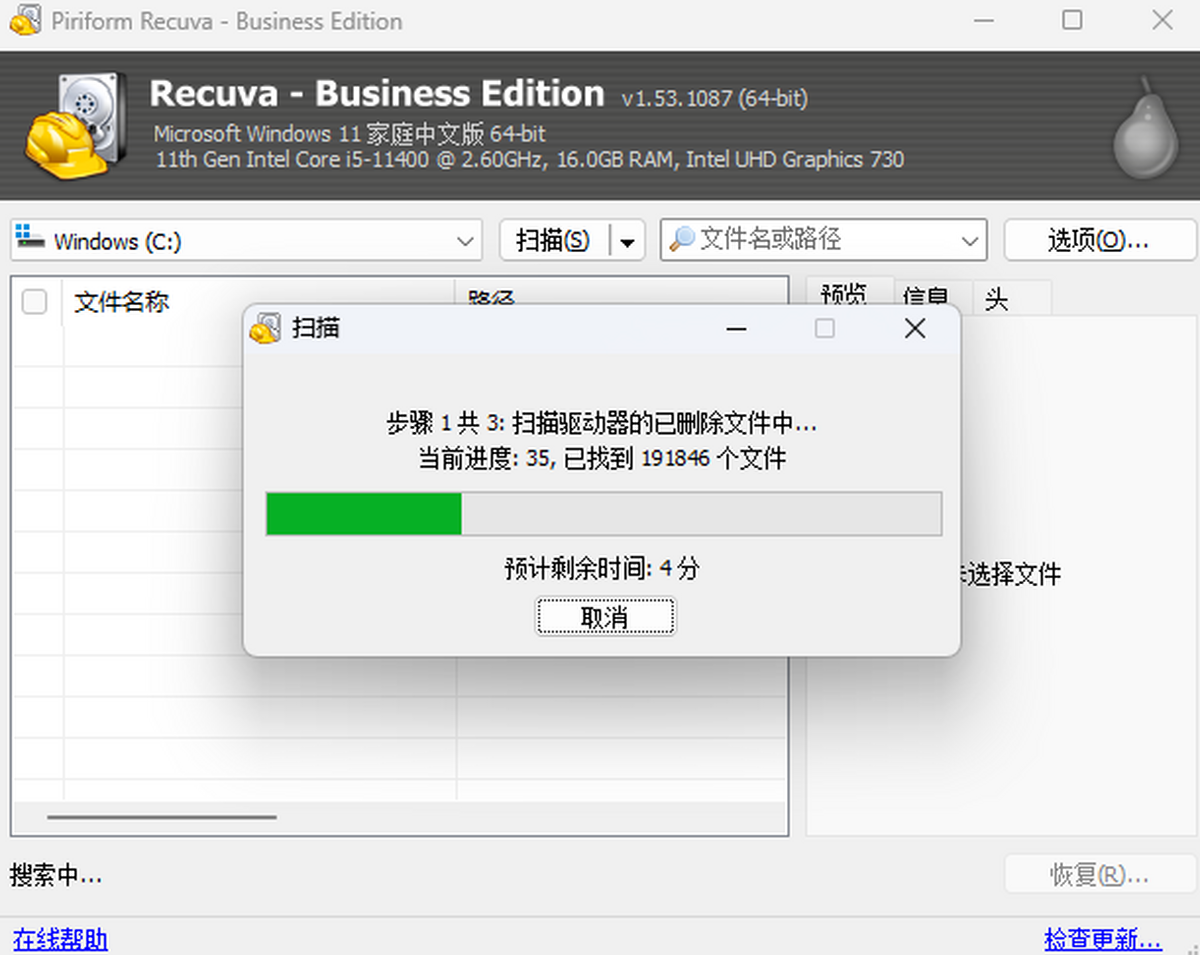Viewport: 1200px width, 955px height.
Task: Open the 在线帮助 online help link
Action: pos(60,939)
